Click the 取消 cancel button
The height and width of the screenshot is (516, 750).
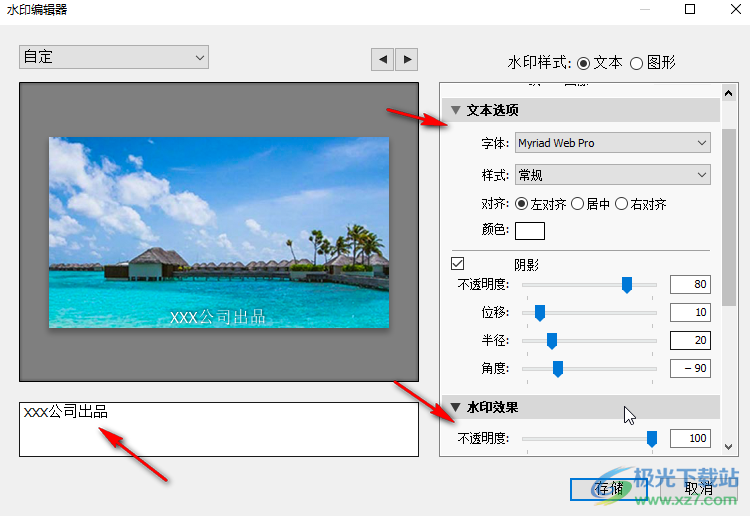click(x=699, y=489)
